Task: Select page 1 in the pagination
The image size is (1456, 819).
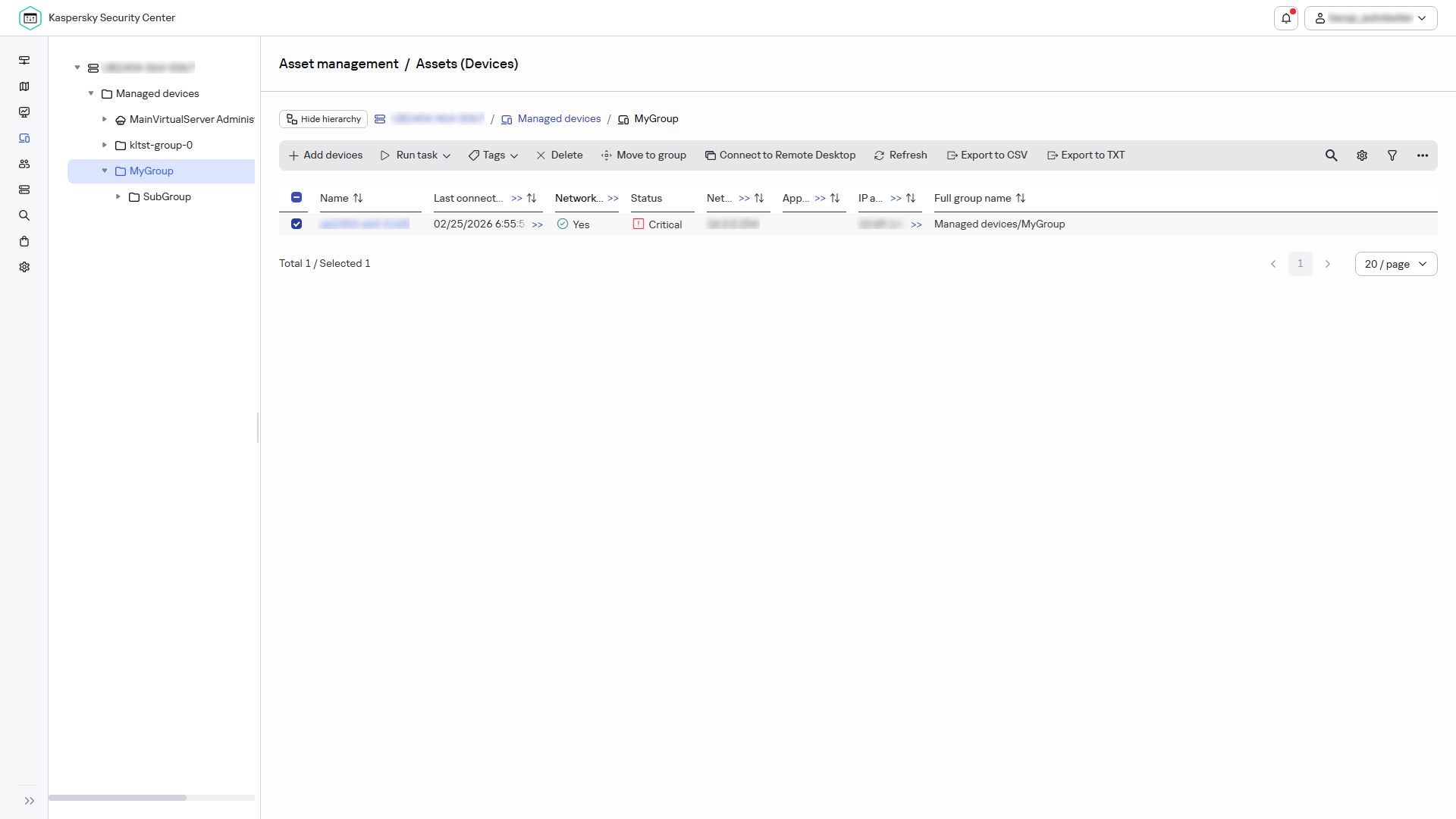Action: 1300,264
